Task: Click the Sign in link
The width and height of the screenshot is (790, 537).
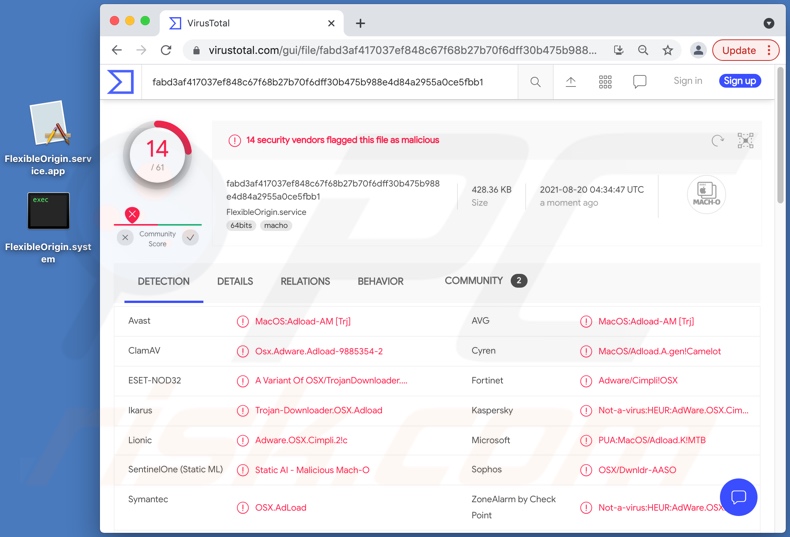Action: pyautogui.click(x=688, y=81)
